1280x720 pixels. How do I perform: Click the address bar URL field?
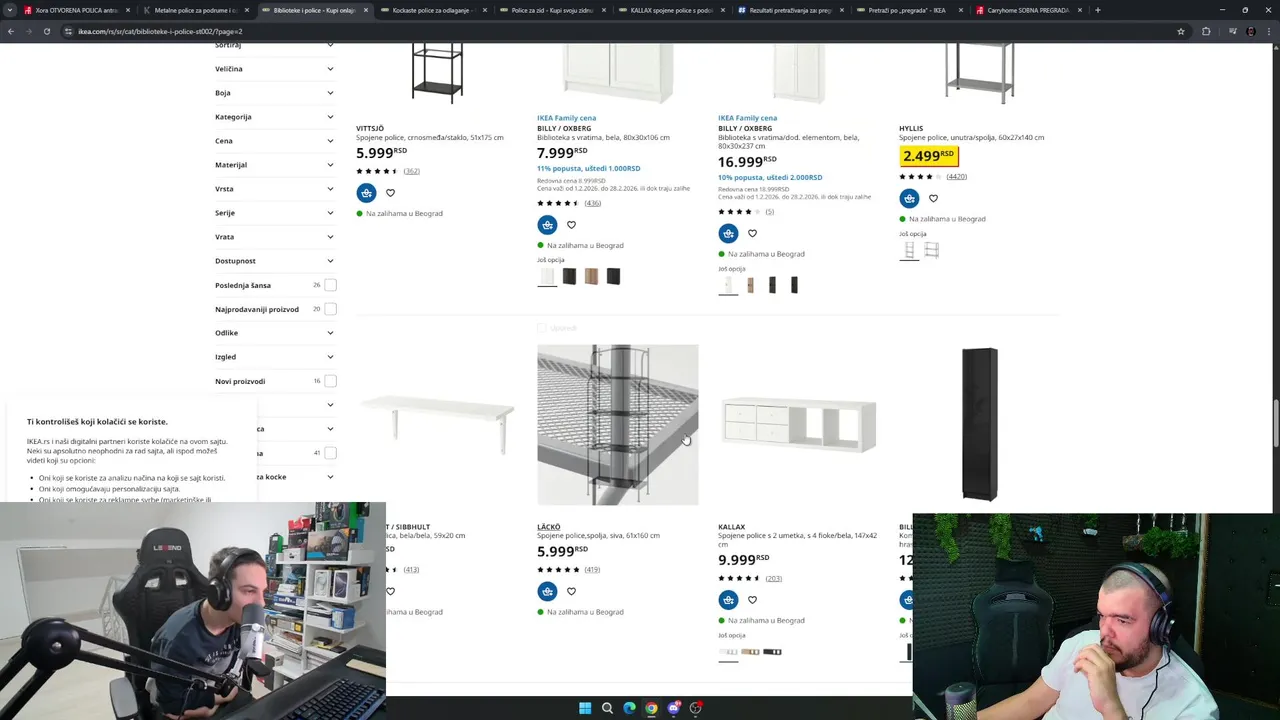click(x=620, y=31)
